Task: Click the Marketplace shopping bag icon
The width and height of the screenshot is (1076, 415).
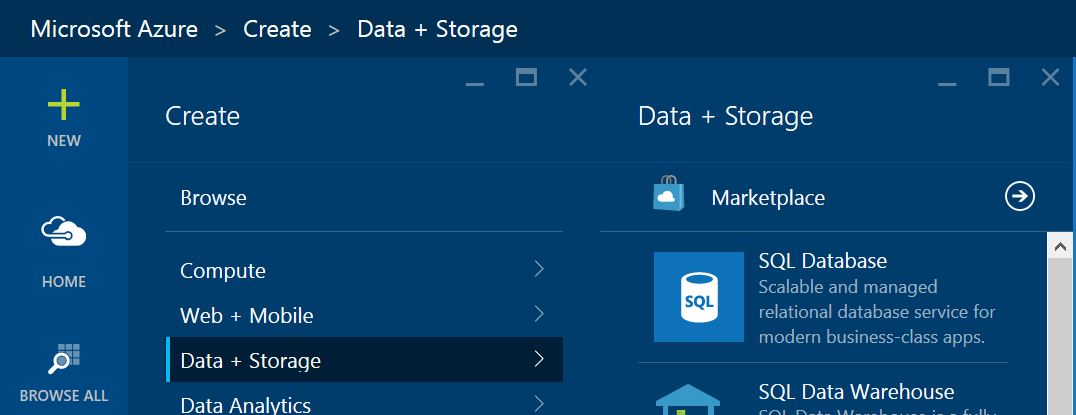Action: pyautogui.click(x=668, y=193)
